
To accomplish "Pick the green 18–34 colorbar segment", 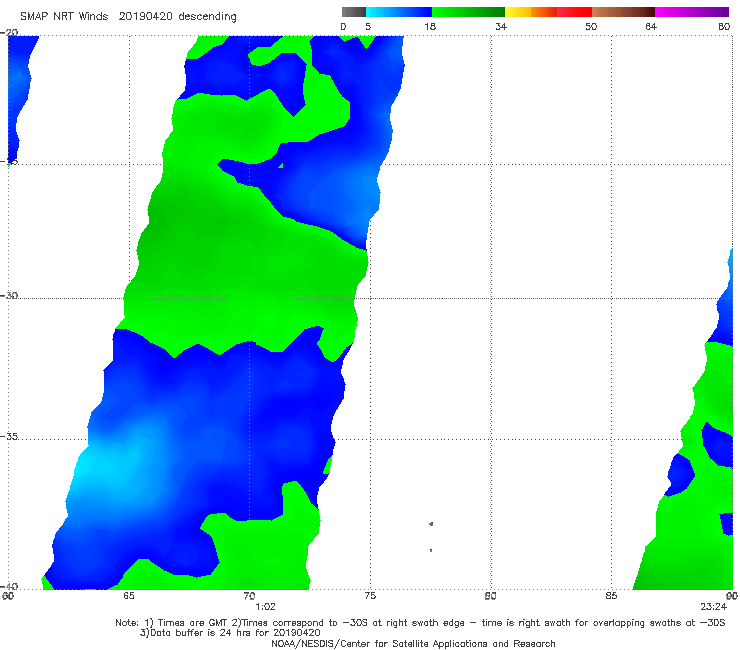I will coord(468,12).
